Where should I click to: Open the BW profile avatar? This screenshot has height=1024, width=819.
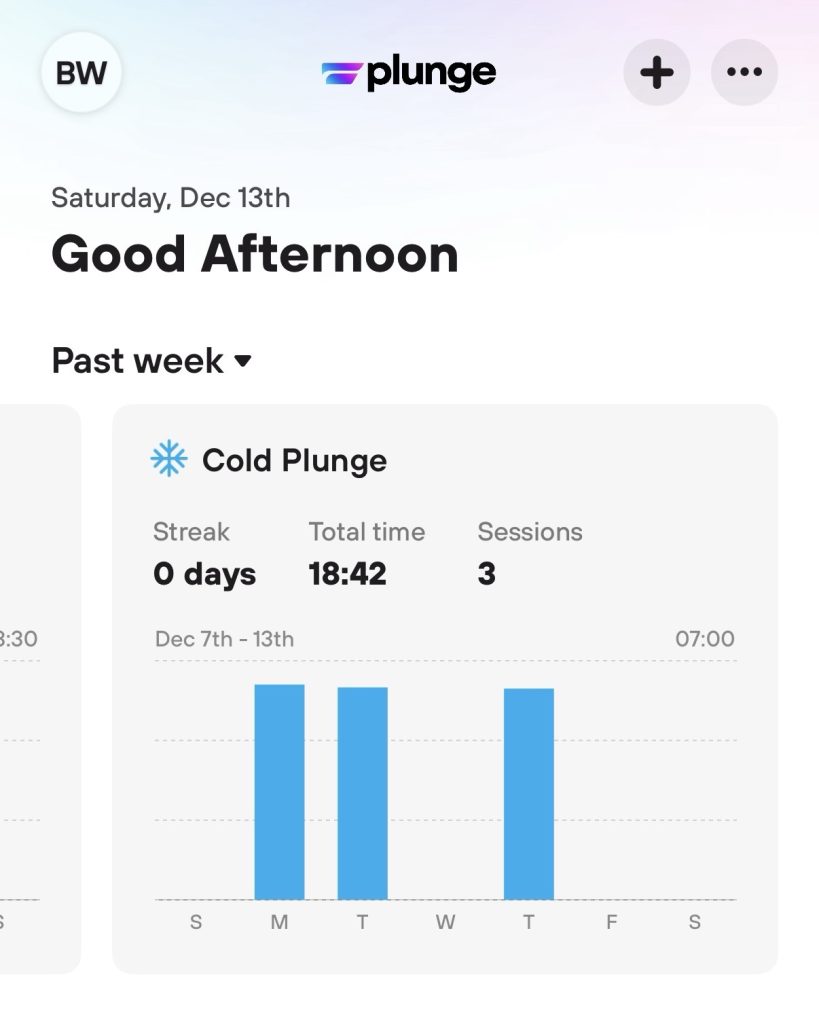[x=81, y=73]
